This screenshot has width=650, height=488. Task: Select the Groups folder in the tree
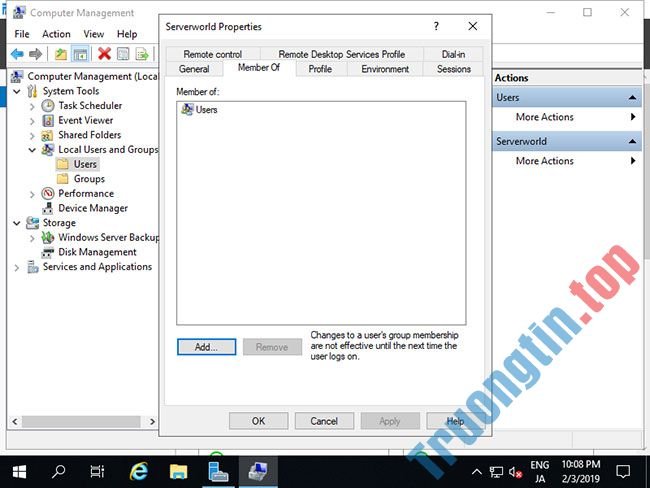tap(89, 179)
